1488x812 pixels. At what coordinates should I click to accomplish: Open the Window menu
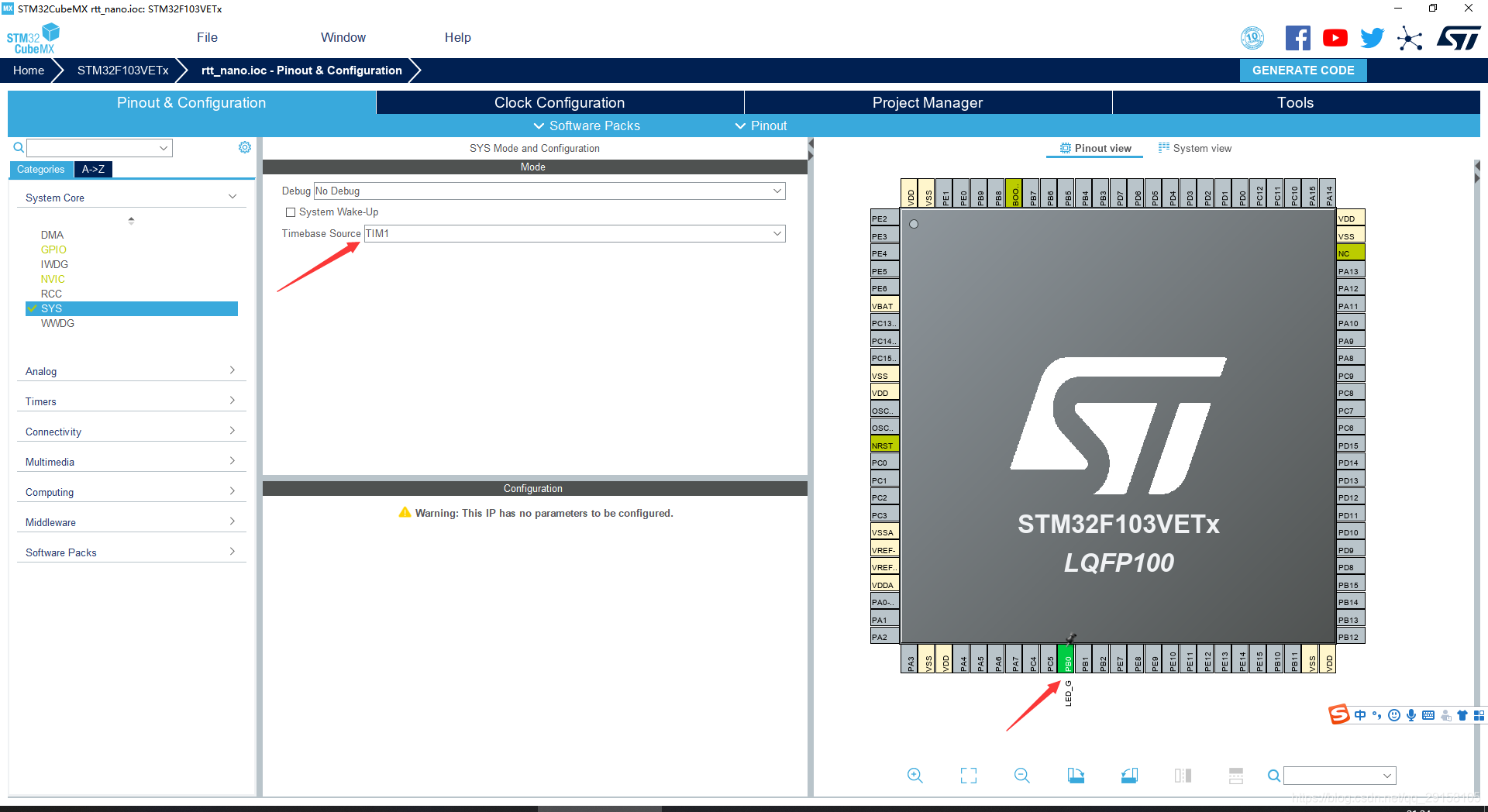tap(343, 37)
